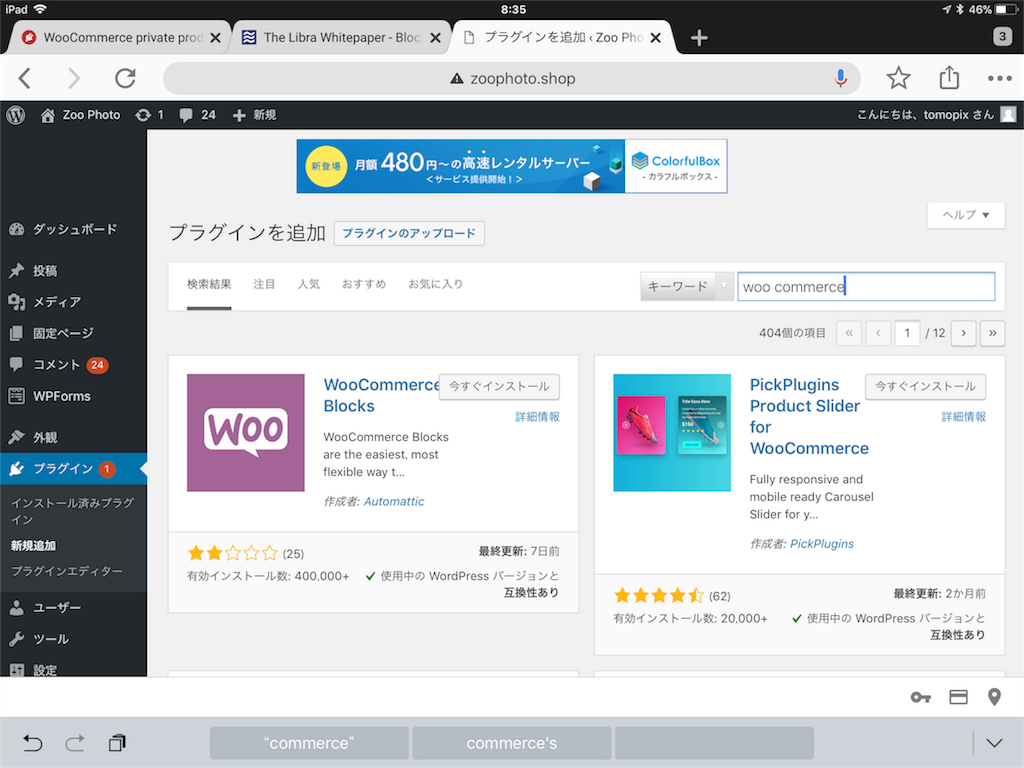Bookmark the page with the star icon
This screenshot has width=1024, height=768.
click(899, 78)
